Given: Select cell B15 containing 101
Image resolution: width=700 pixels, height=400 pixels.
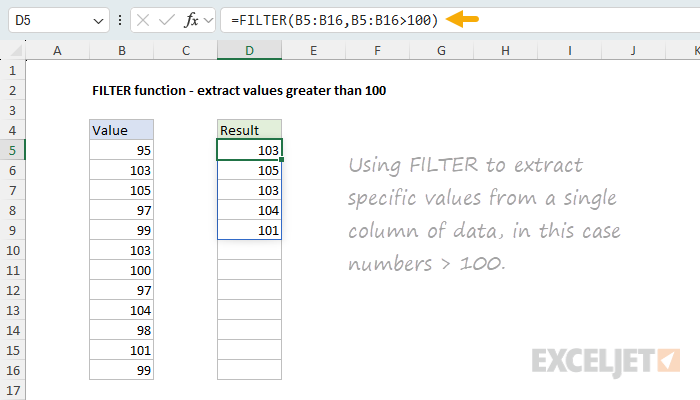Looking at the screenshot, I should click(x=121, y=350).
